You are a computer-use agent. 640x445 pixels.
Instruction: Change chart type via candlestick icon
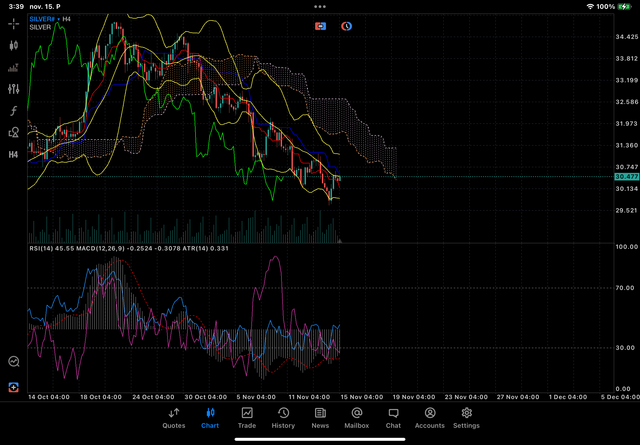13,45
